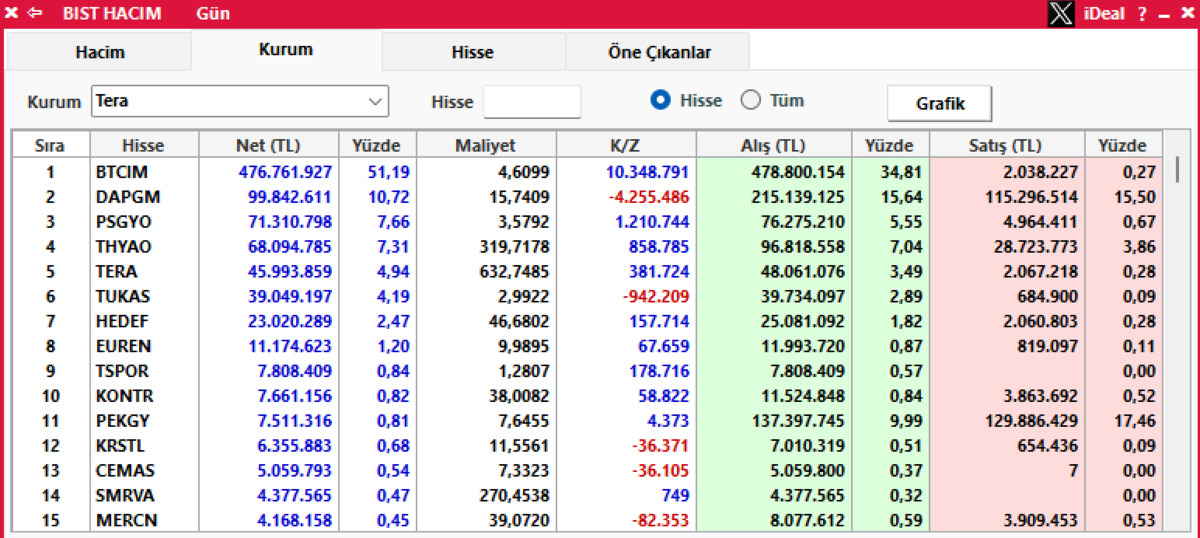Sort by the Maliyet column header
The height and width of the screenshot is (538, 1200).
pyautogui.click(x=487, y=146)
